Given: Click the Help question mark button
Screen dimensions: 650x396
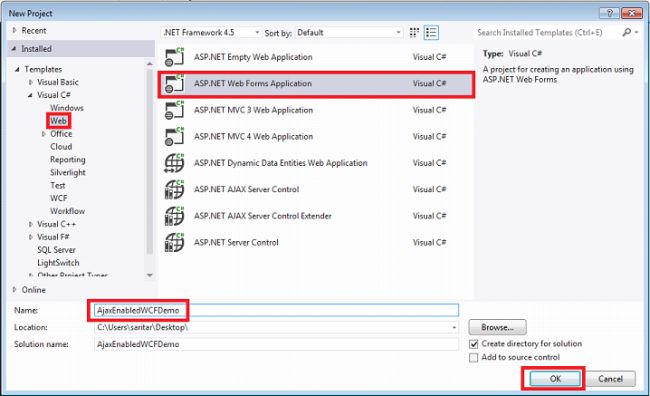Looking at the screenshot, I should tap(609, 13).
